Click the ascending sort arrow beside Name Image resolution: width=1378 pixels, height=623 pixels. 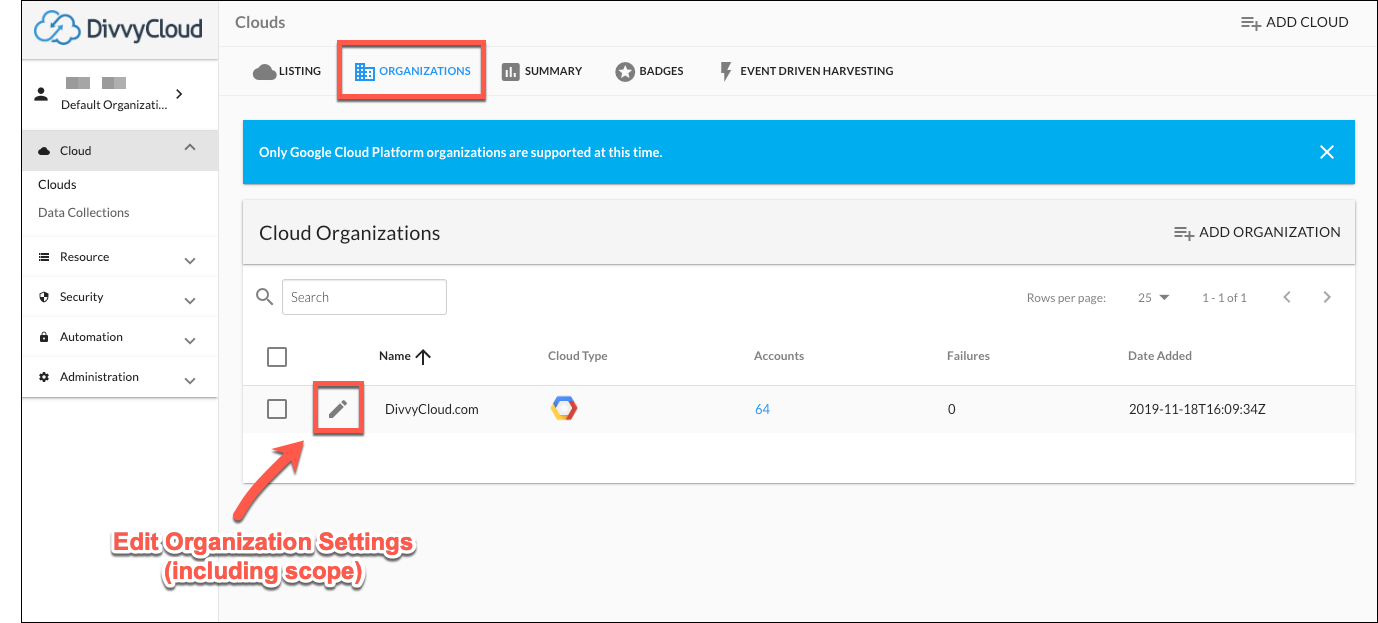pyautogui.click(x=423, y=356)
